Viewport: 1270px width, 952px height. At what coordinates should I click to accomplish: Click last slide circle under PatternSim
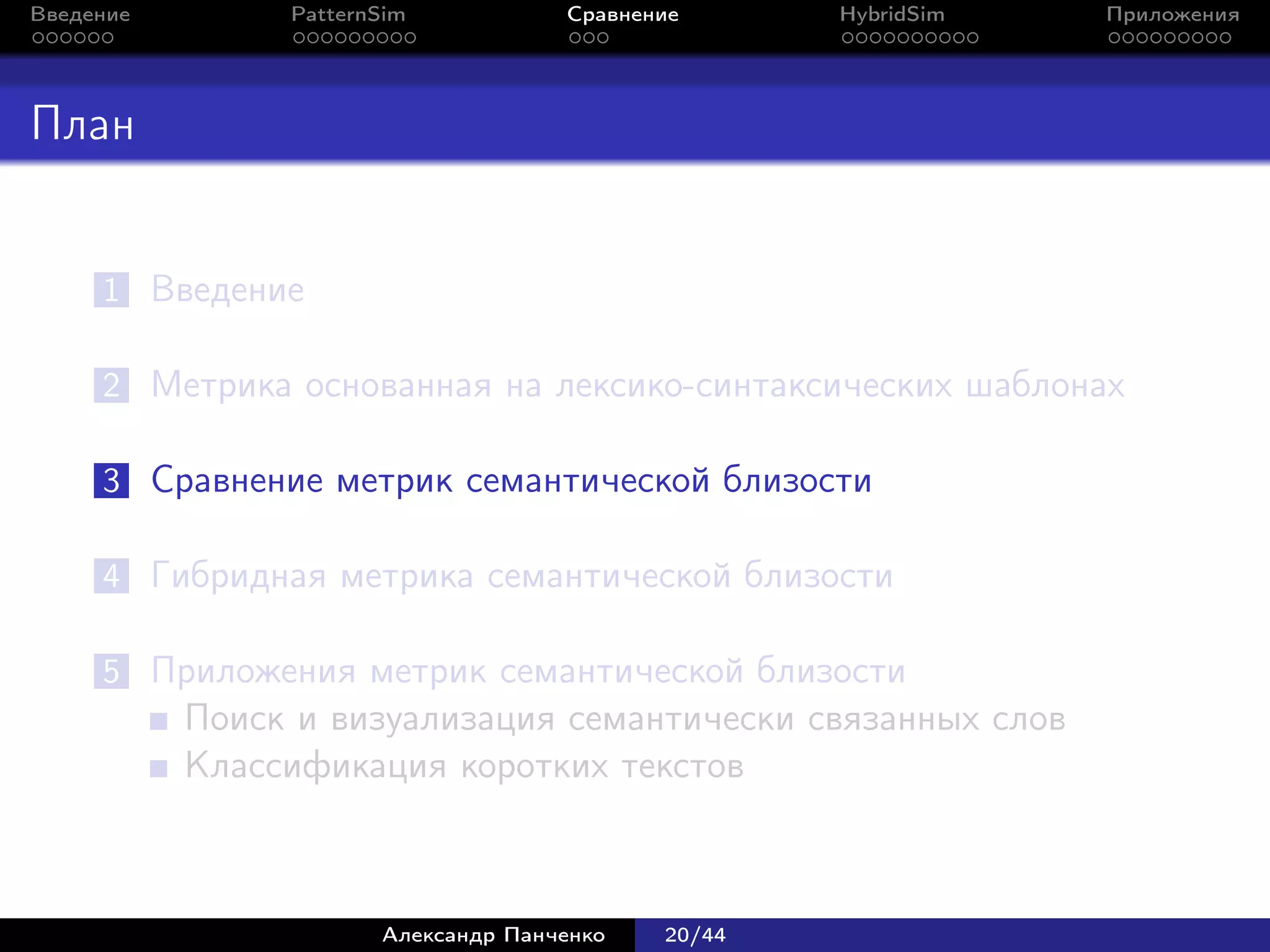point(409,38)
